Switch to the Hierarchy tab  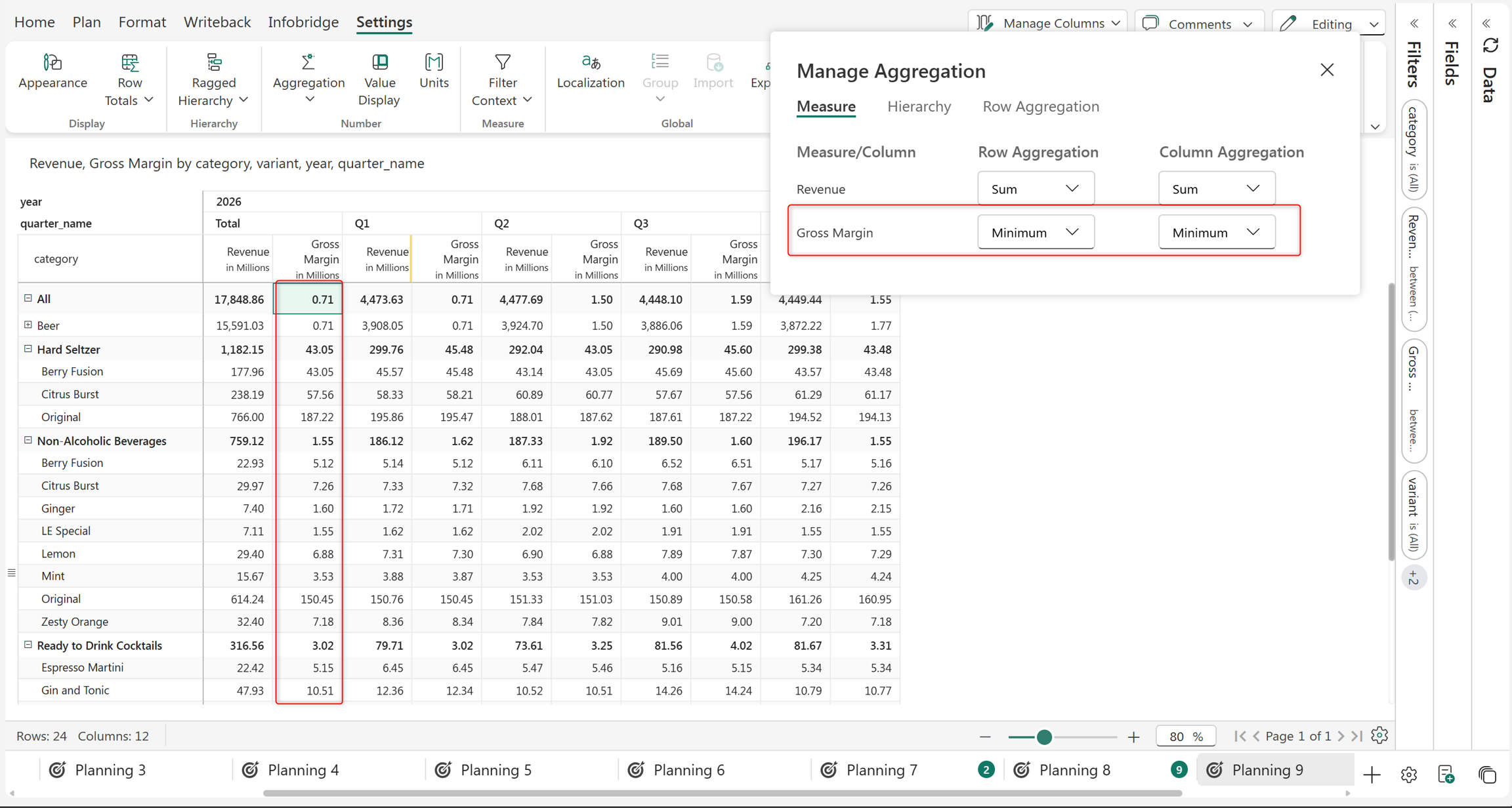coord(919,106)
